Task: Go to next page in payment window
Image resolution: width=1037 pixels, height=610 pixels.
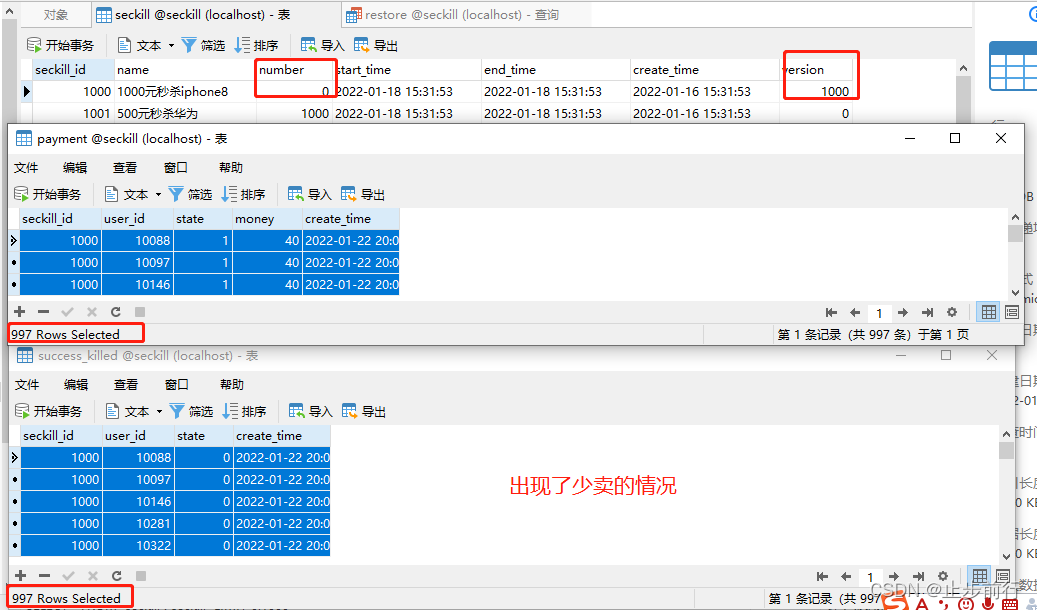Action: [x=903, y=312]
